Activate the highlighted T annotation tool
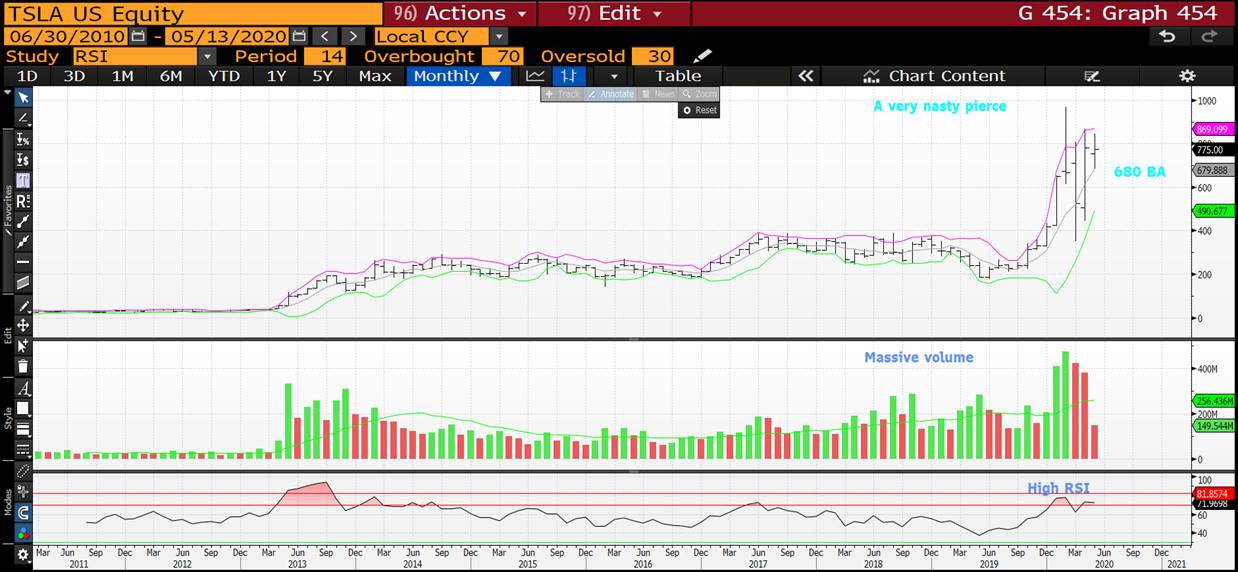The height and width of the screenshot is (572, 1238). [x=22, y=180]
